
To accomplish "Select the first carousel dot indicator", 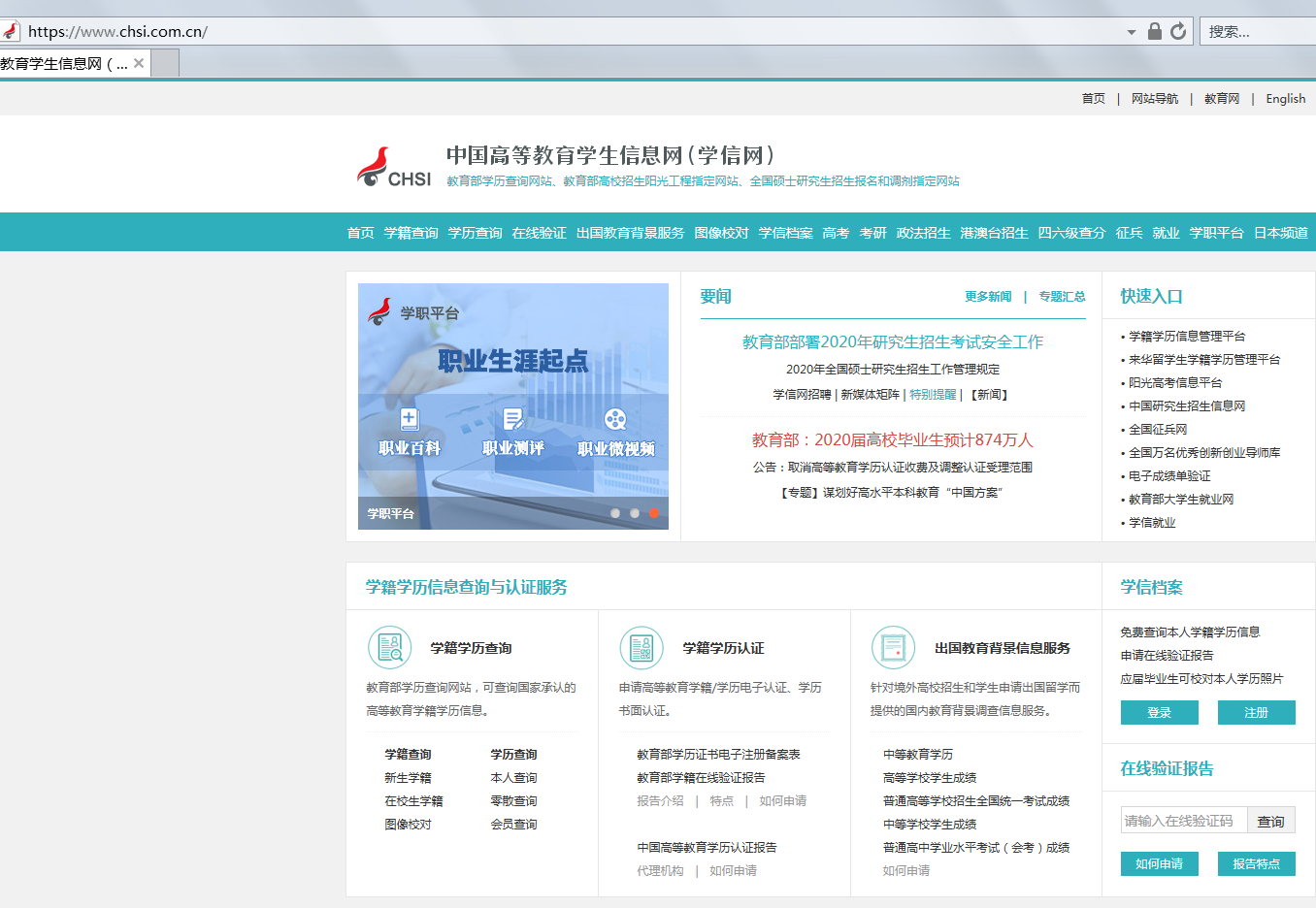I will tap(615, 513).
